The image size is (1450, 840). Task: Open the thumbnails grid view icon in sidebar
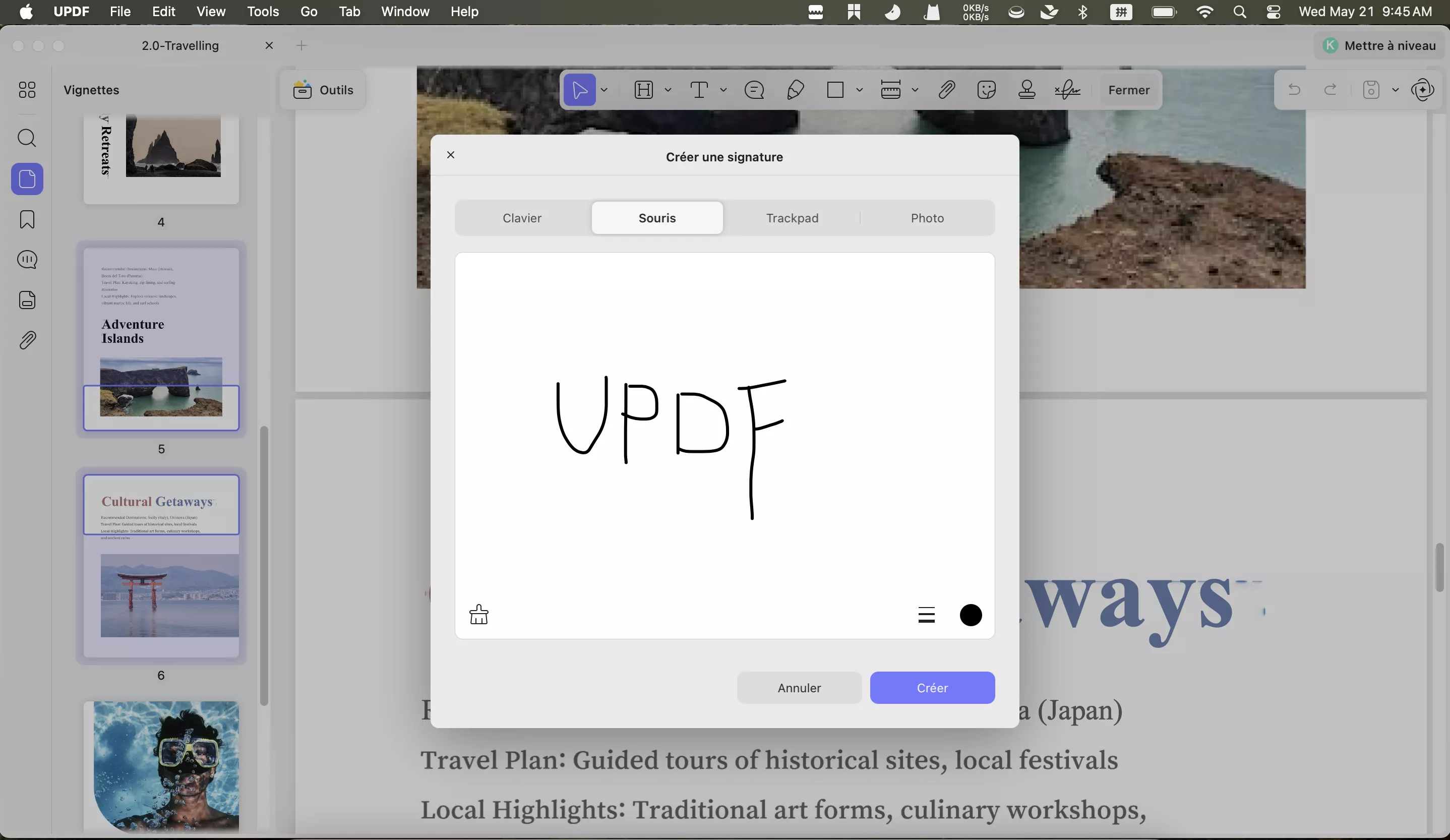tap(27, 90)
